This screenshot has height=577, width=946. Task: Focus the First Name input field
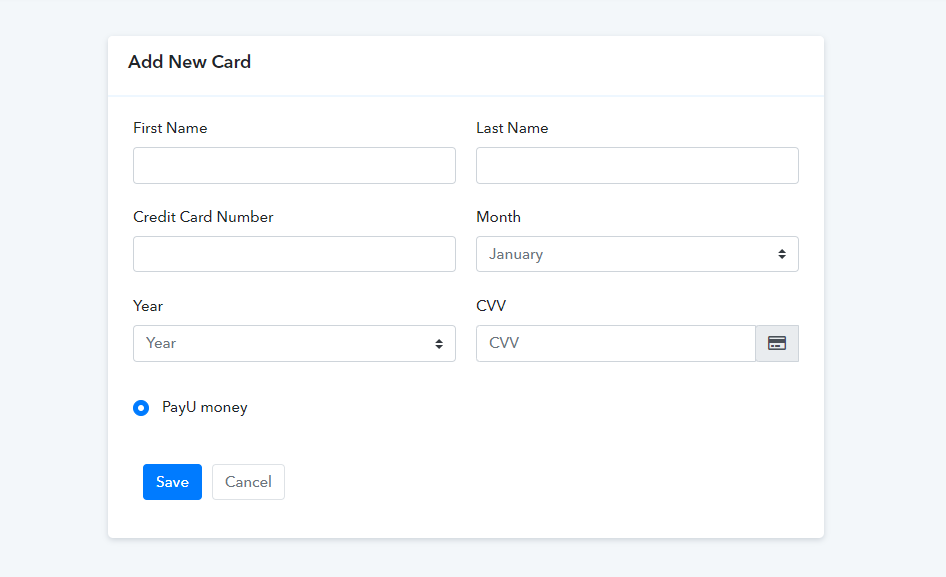(294, 165)
